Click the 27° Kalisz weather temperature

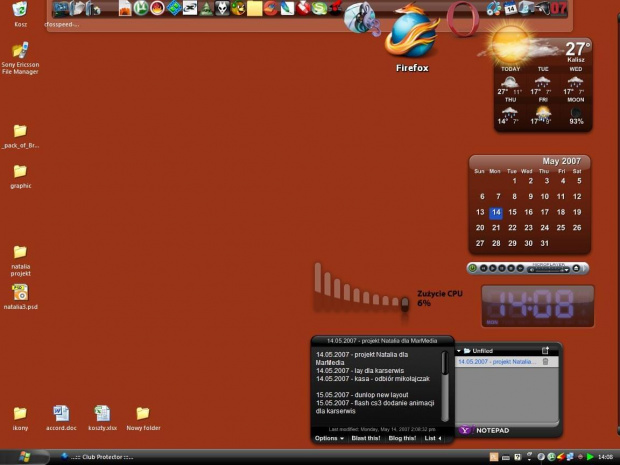577,49
